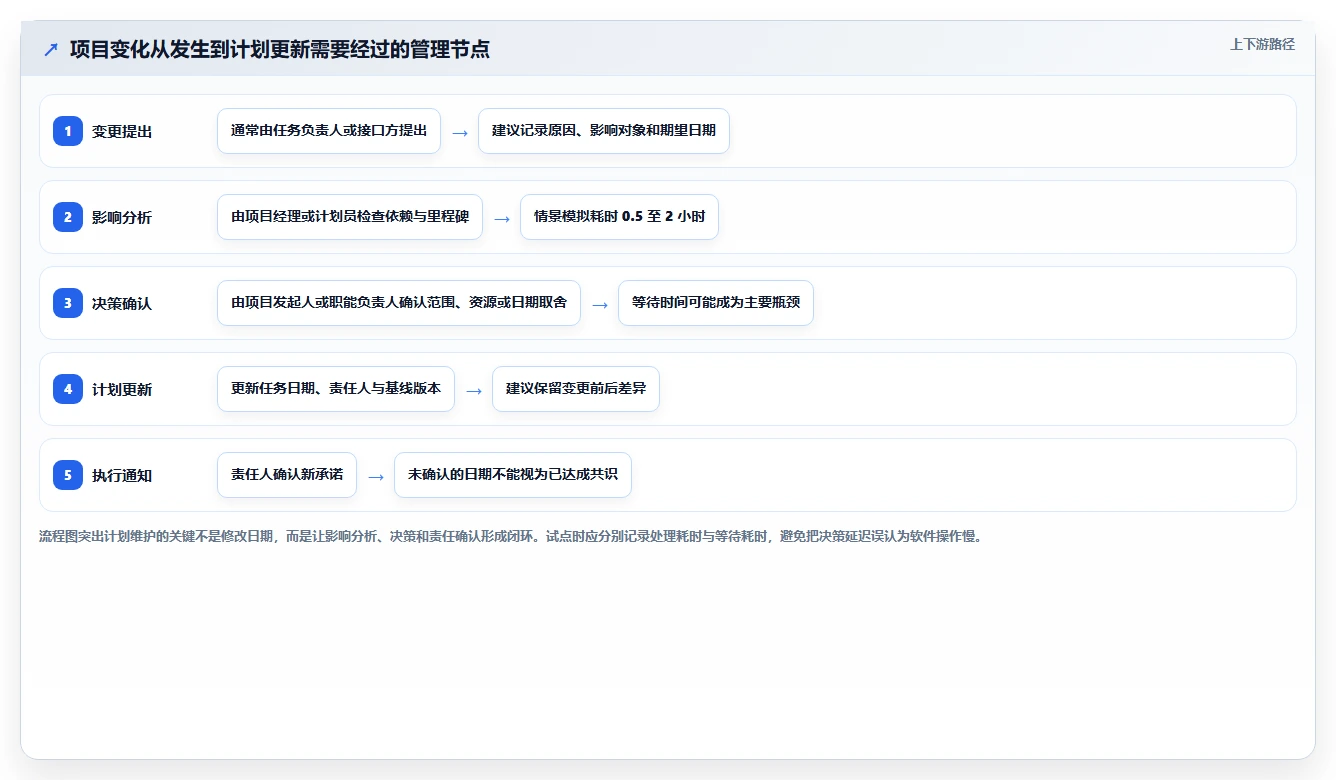Click step number badge 5
This screenshot has width=1336, height=780.
[x=68, y=475]
